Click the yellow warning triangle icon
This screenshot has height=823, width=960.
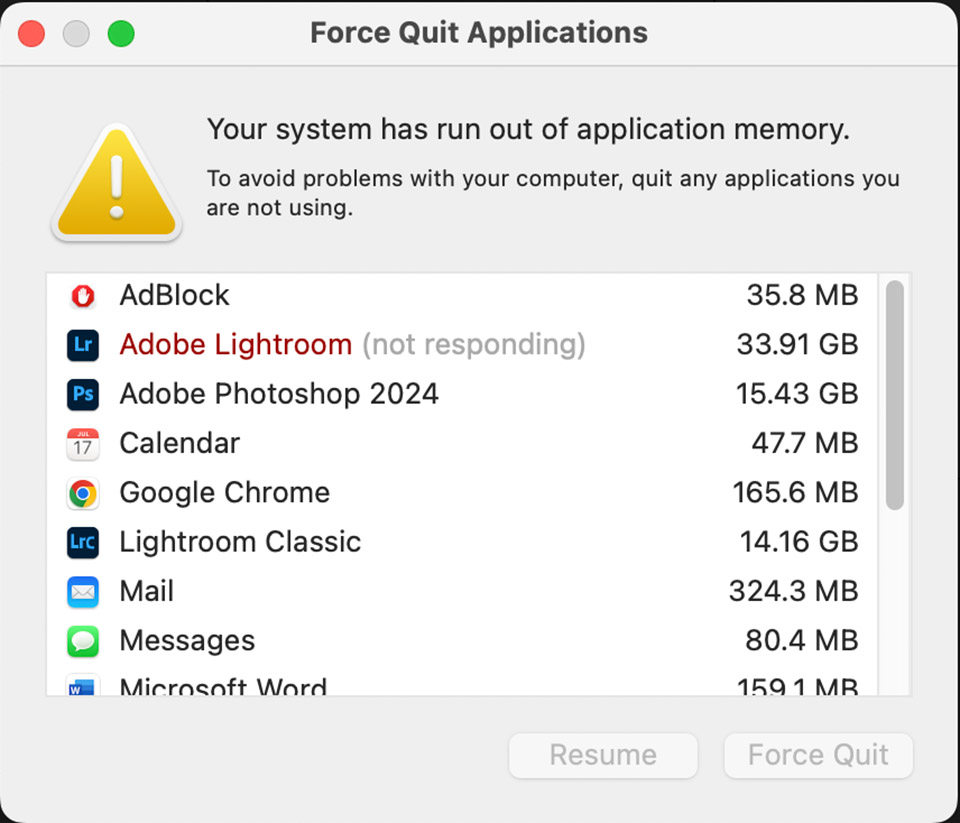(116, 182)
